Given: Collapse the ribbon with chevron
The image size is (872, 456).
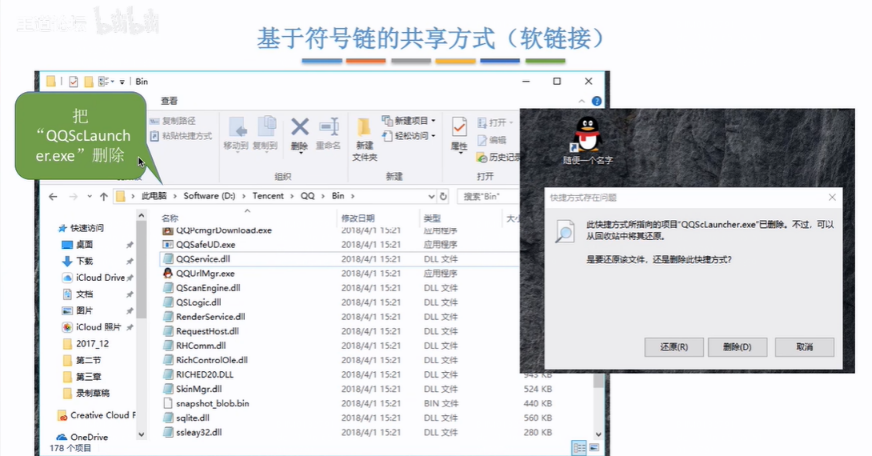Looking at the screenshot, I should click(x=582, y=101).
